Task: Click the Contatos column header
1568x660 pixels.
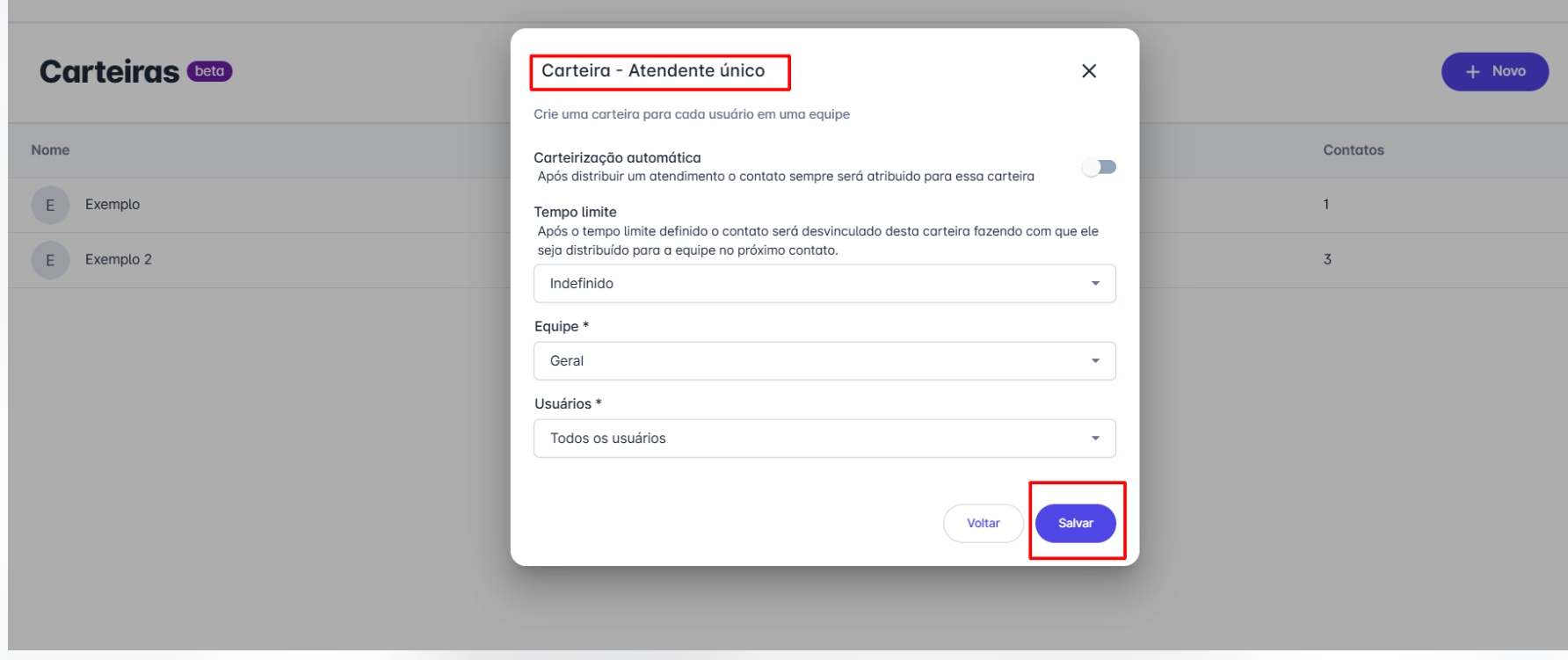Action: 1353,150
